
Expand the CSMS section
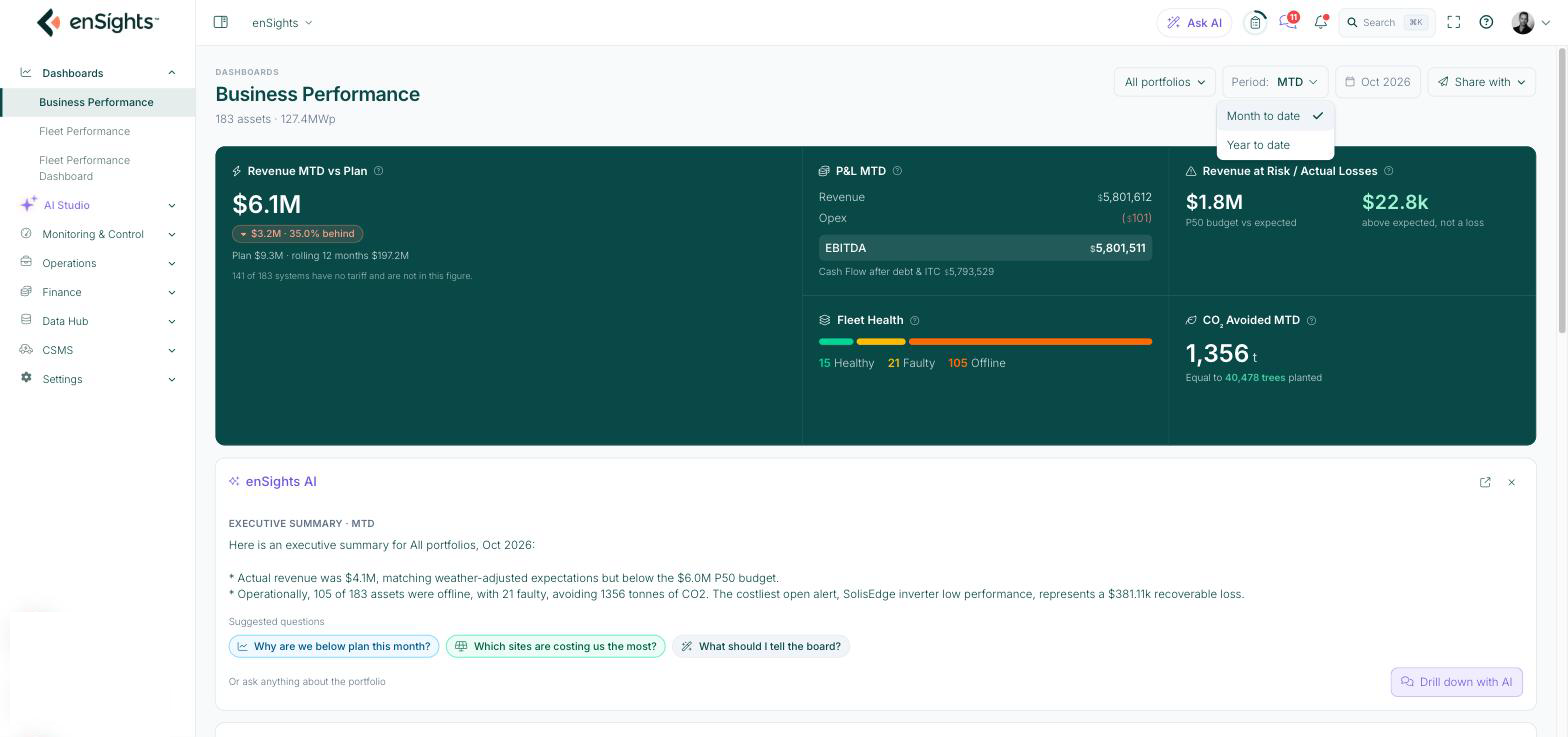[x=98, y=350]
